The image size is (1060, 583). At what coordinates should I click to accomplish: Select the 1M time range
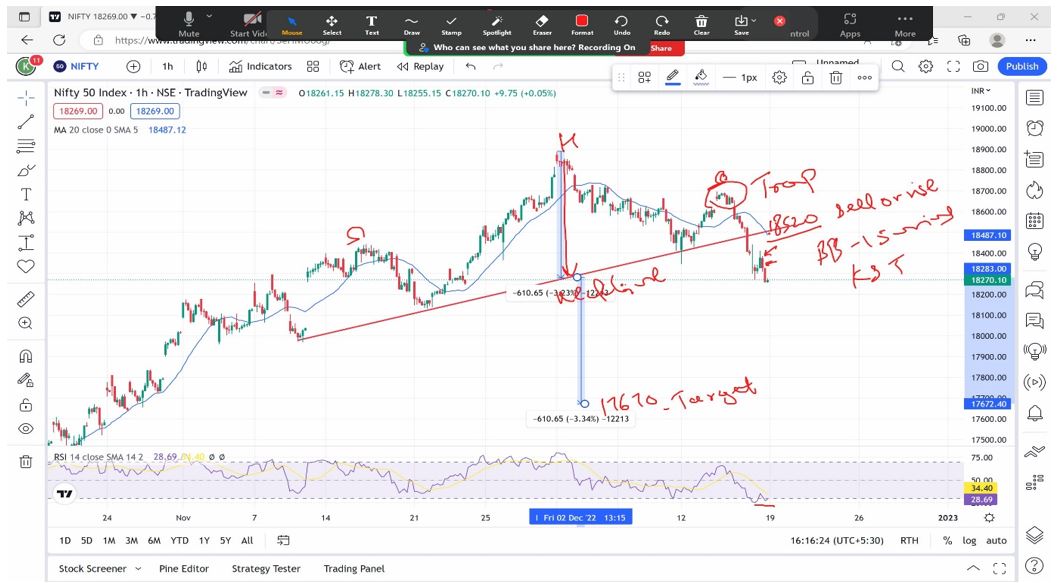click(x=109, y=540)
